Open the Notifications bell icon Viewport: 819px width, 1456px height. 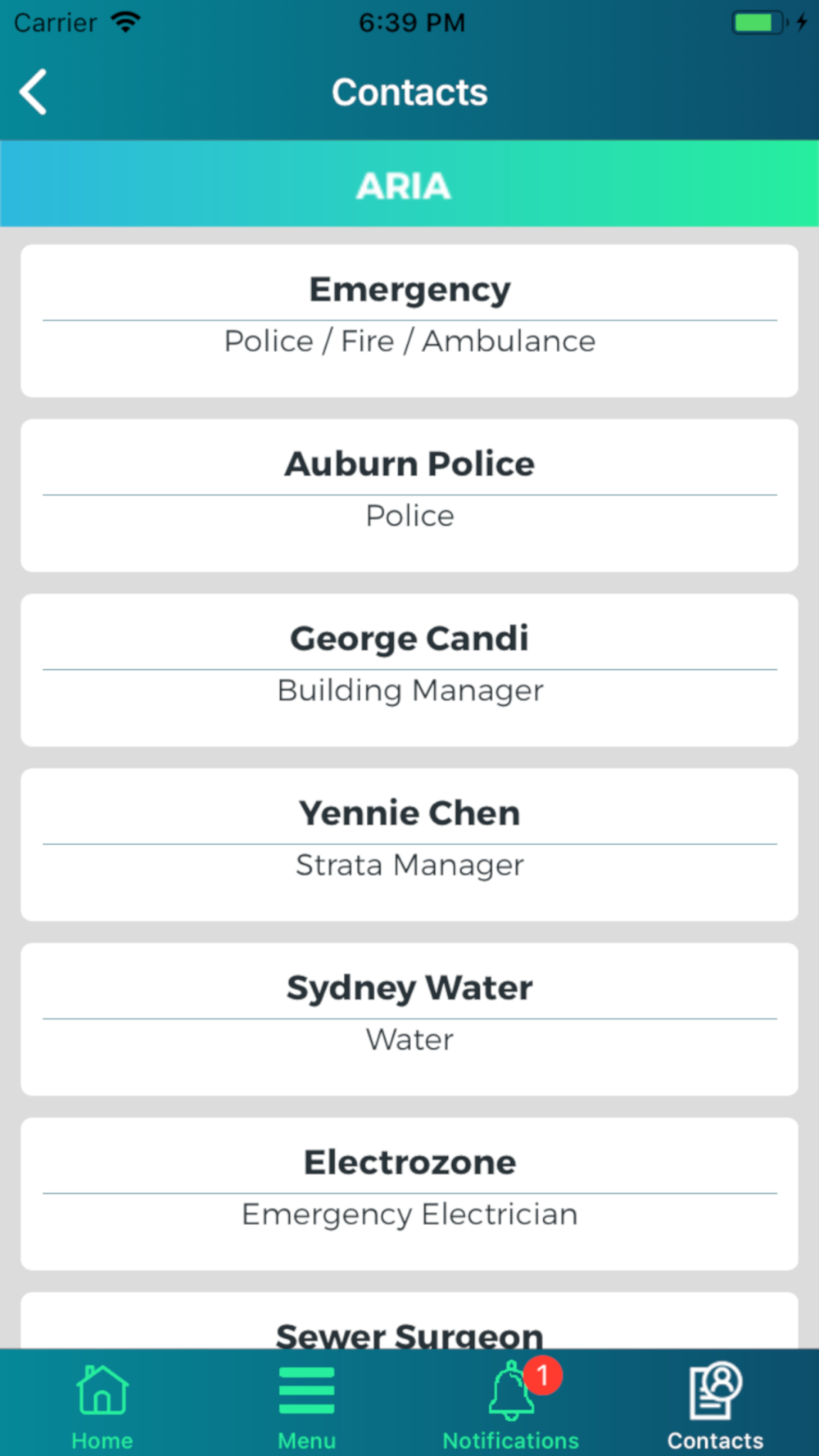(x=509, y=1392)
